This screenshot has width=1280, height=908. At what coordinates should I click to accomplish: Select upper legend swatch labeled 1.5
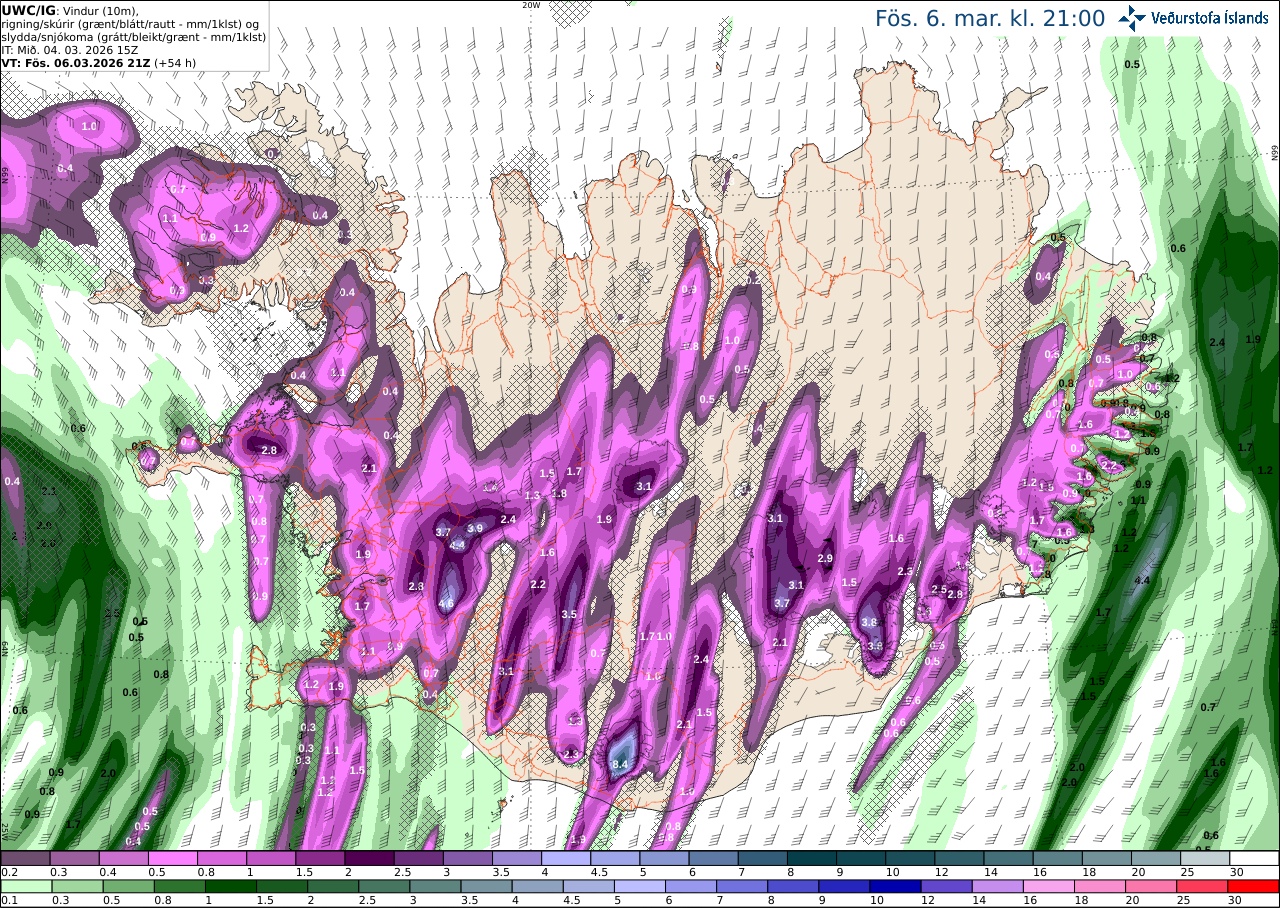(320, 858)
